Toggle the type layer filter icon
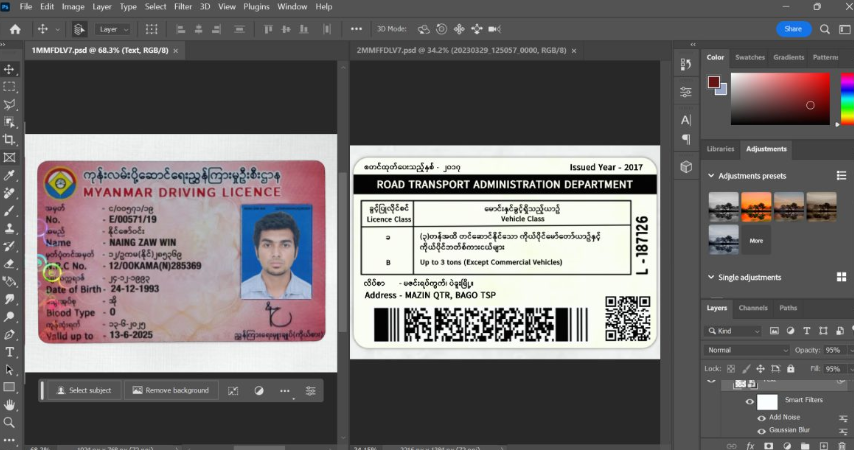Screen dimensions: 854x450 (807, 331)
